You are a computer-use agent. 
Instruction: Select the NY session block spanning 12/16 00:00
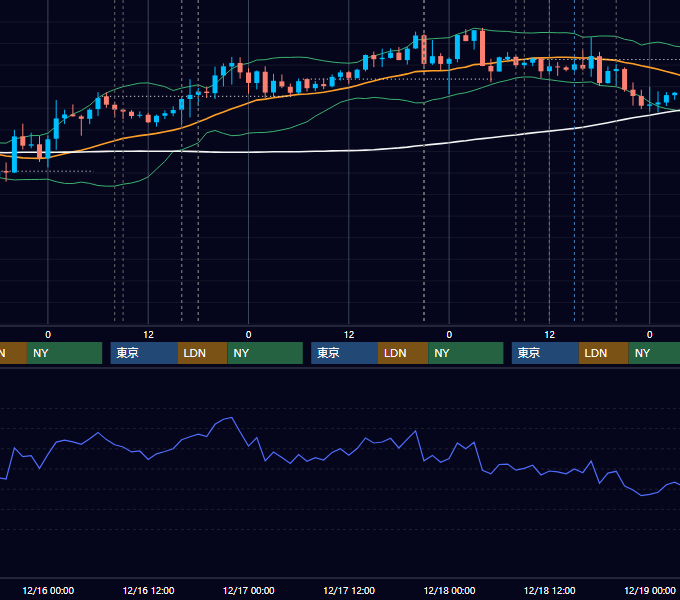click(64, 353)
